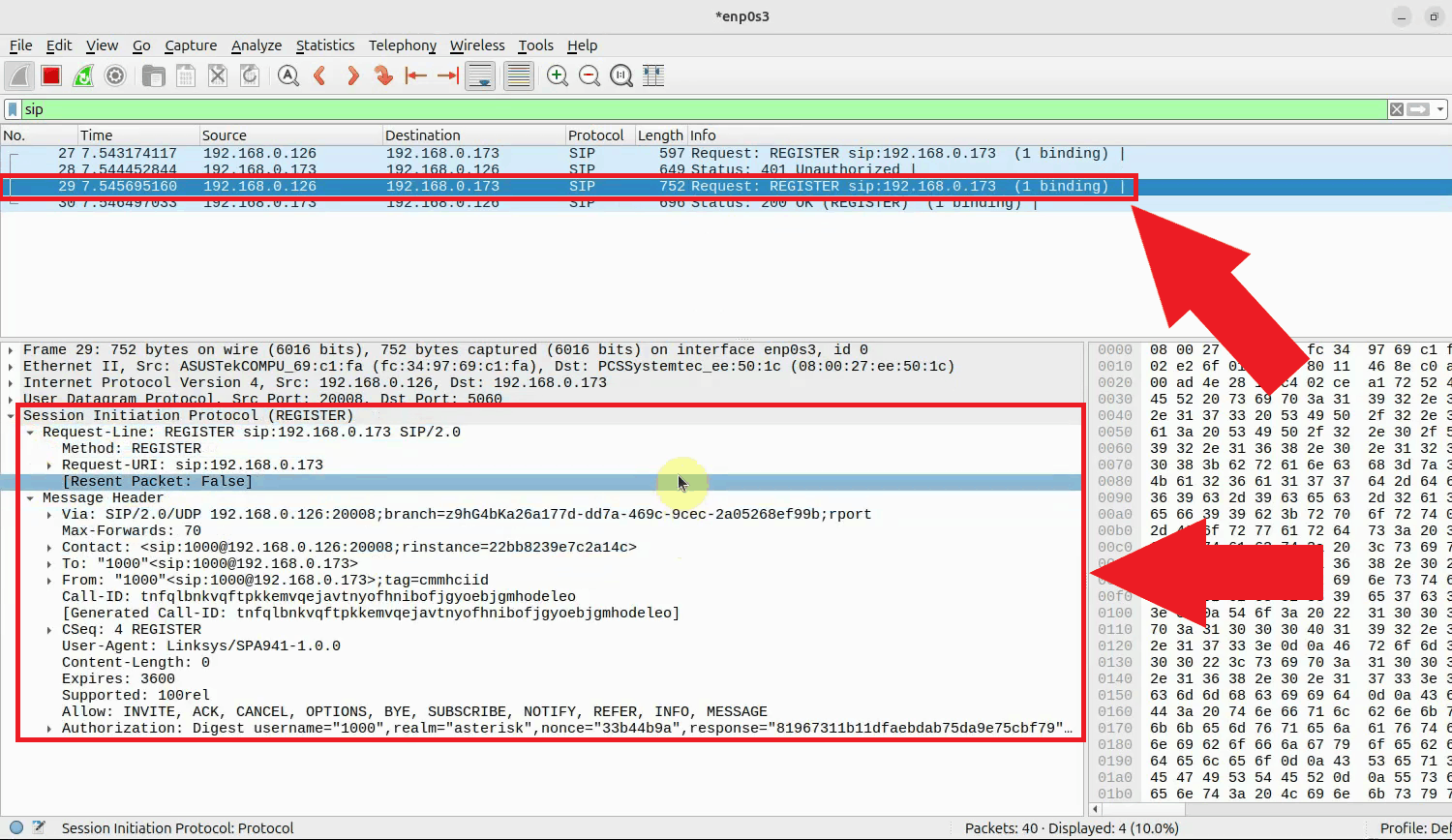Viewport: 1452px width, 840px height.
Task: Zoom in the main window text
Action: coord(558,75)
